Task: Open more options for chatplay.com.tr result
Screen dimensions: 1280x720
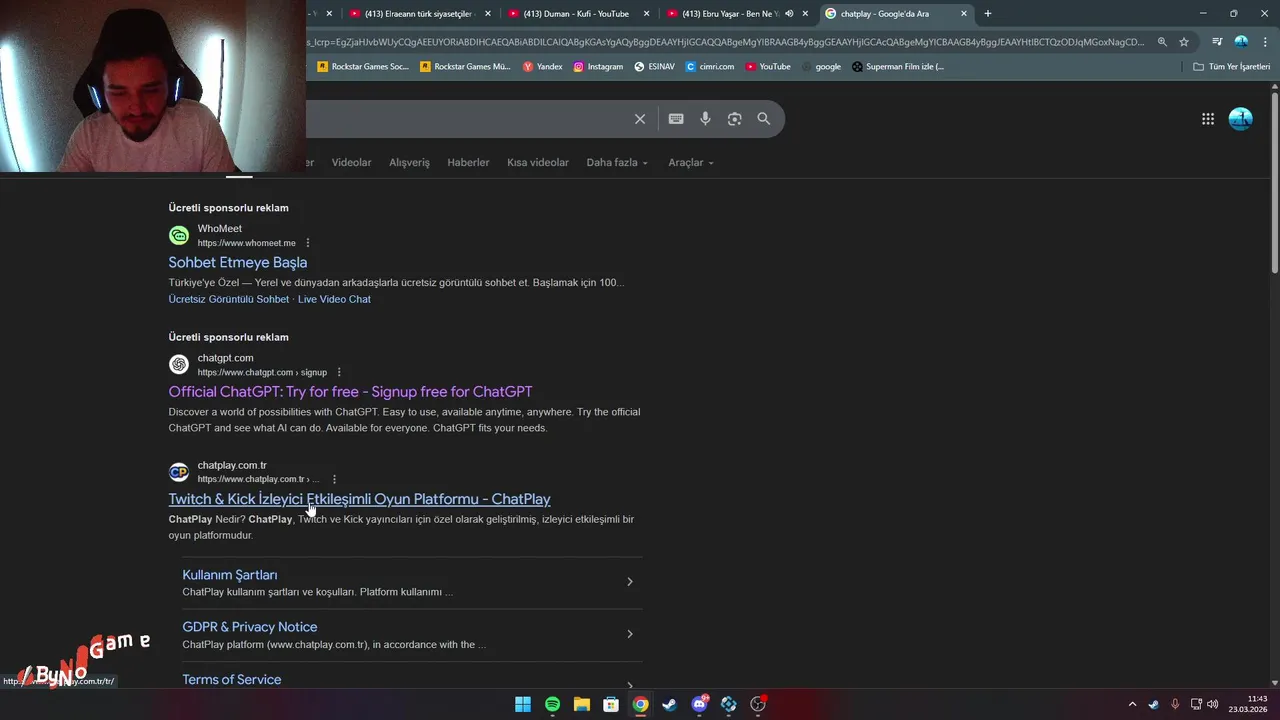Action: click(334, 479)
